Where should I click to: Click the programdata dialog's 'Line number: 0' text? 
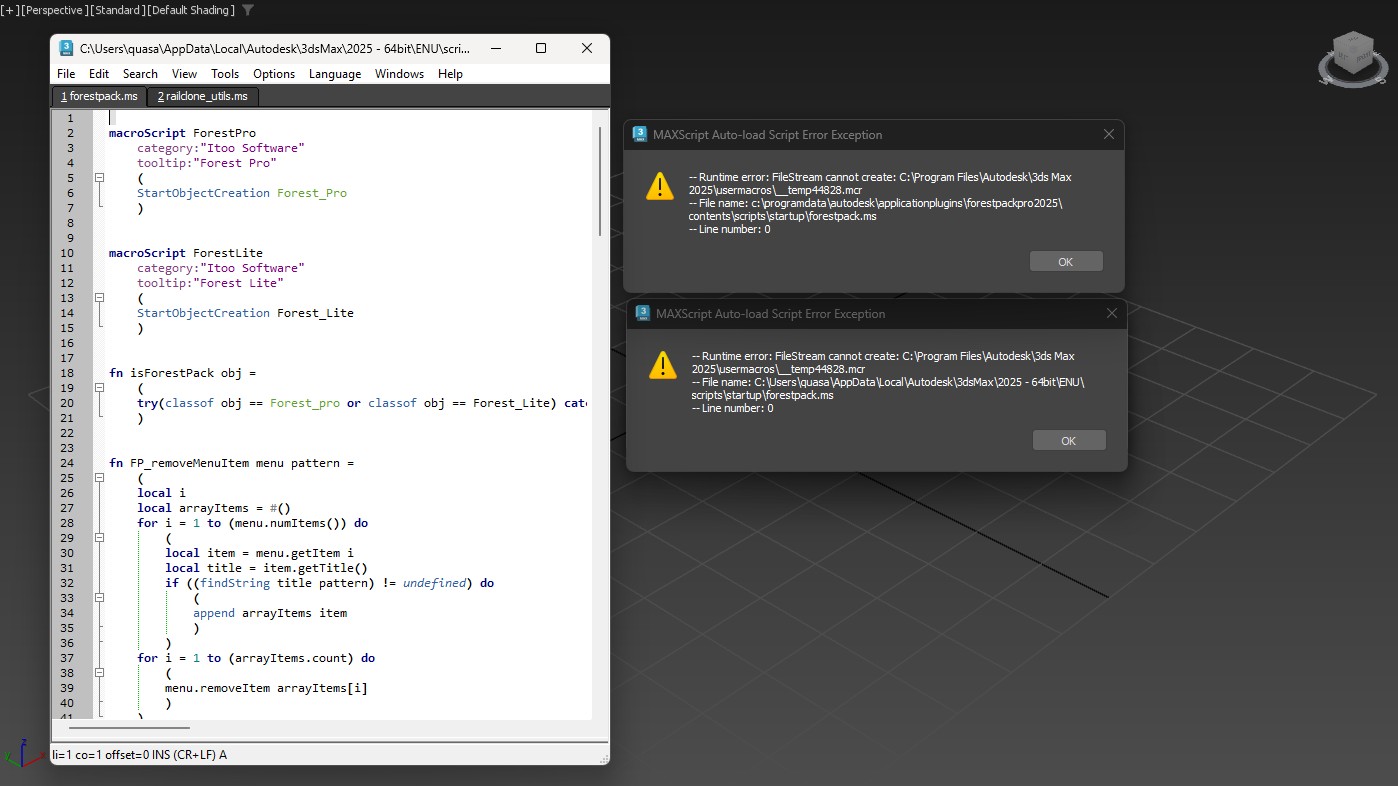point(730,229)
